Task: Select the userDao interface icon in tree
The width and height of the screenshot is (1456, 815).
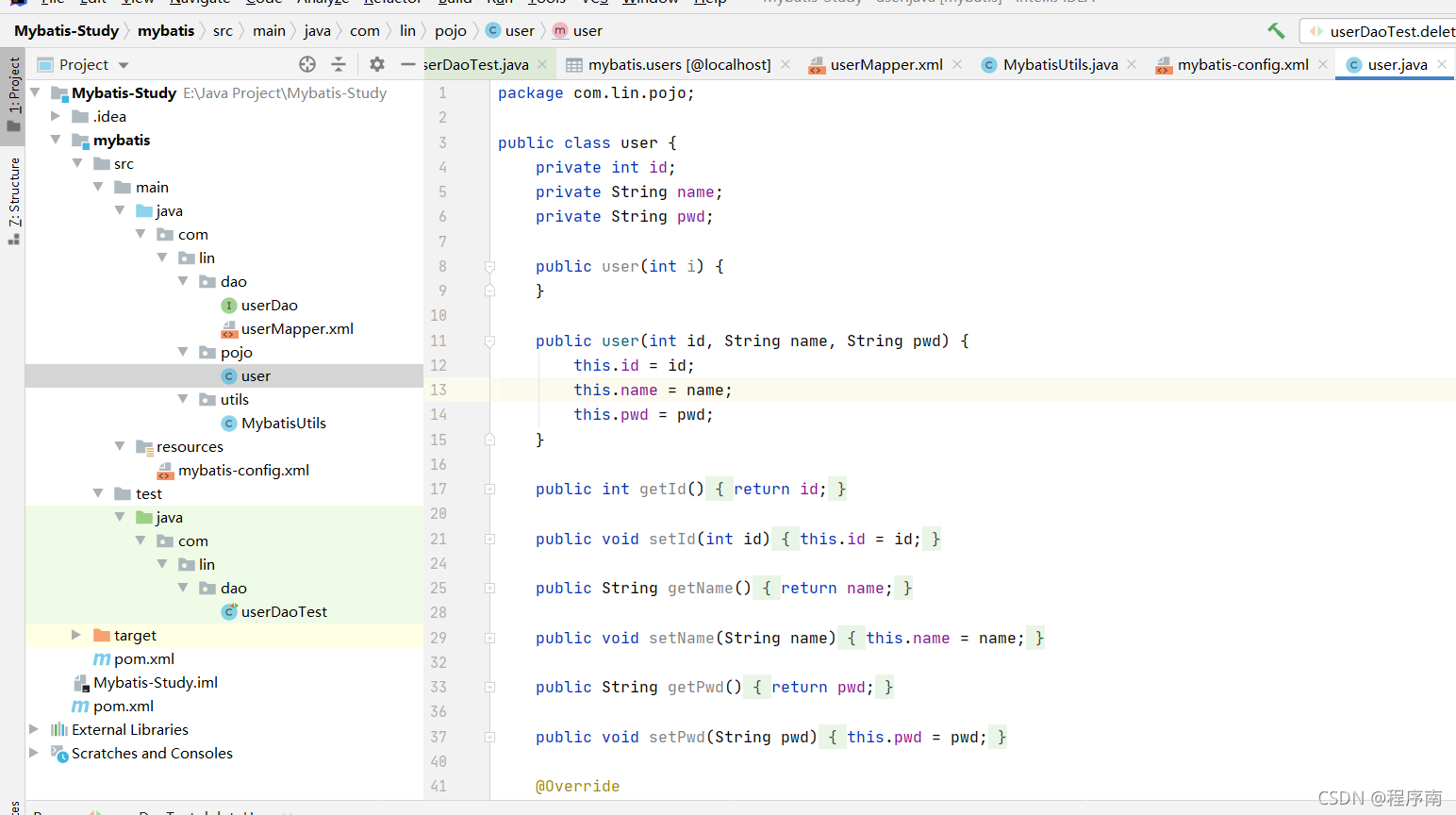Action: pyautogui.click(x=229, y=306)
